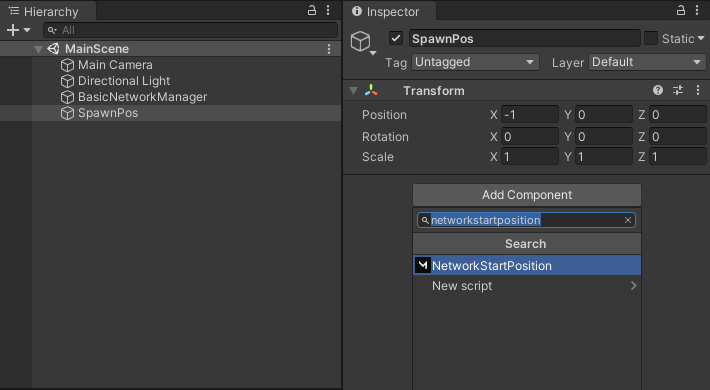Collapse the MainScene hierarchy tree
Image resolution: width=710 pixels, height=390 pixels.
pyautogui.click(x=38, y=49)
